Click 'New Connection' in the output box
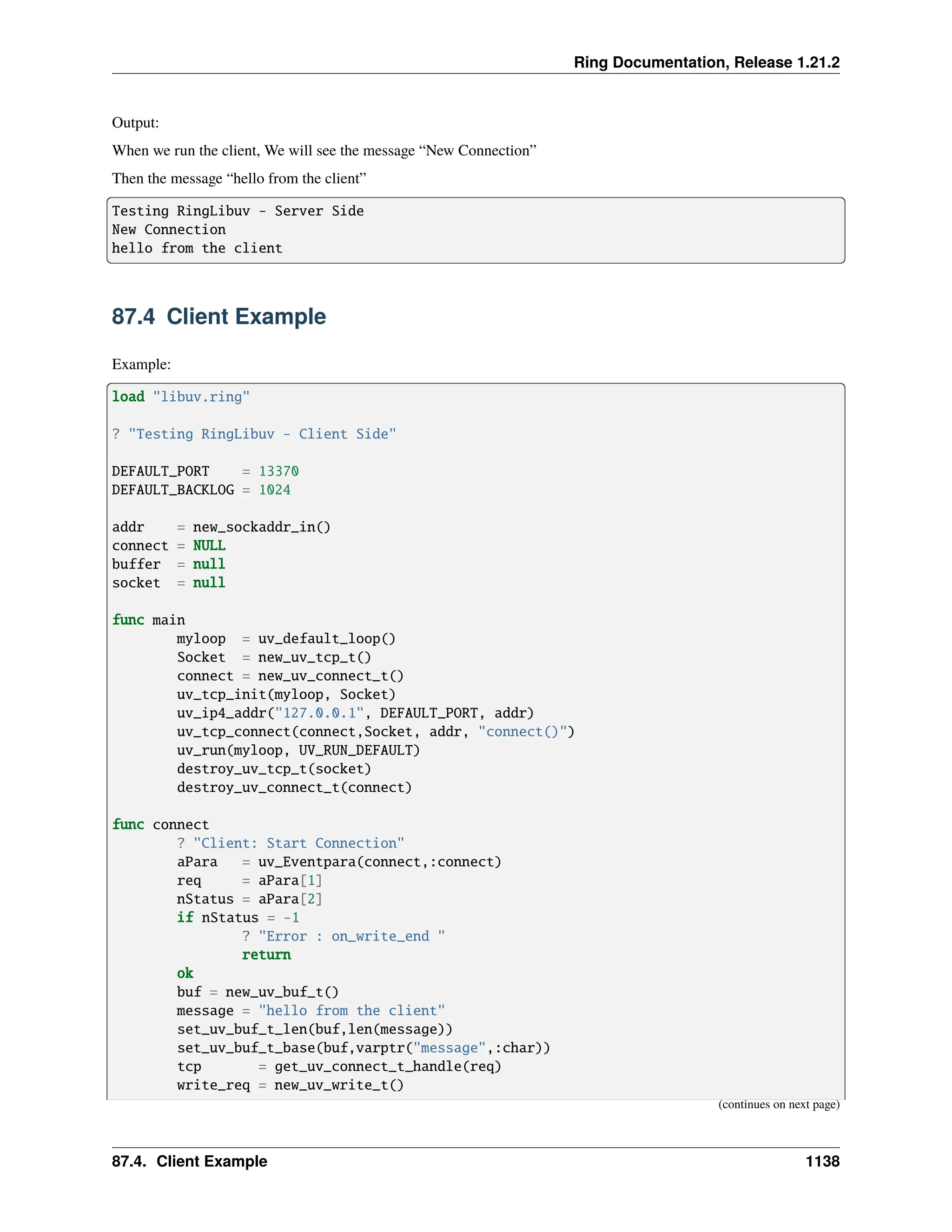 click(x=169, y=230)
